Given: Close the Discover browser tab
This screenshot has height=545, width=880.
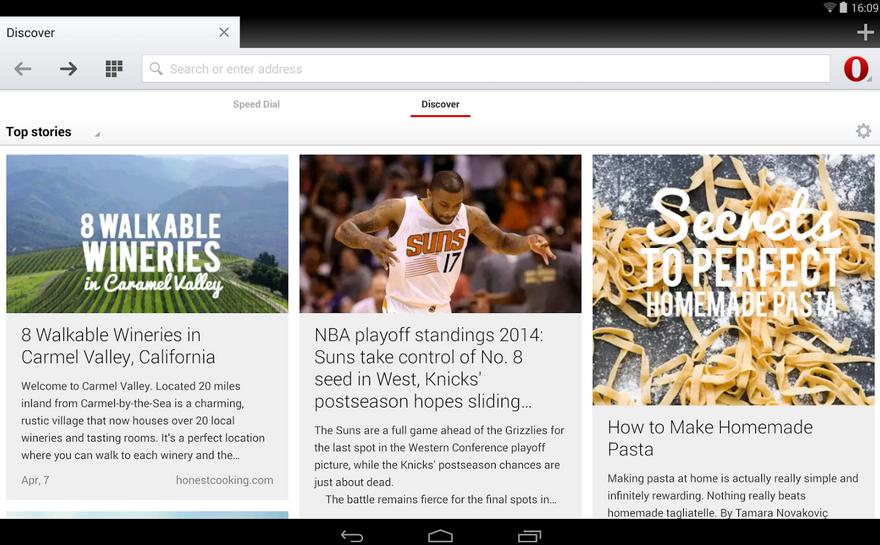Looking at the screenshot, I should point(224,32).
